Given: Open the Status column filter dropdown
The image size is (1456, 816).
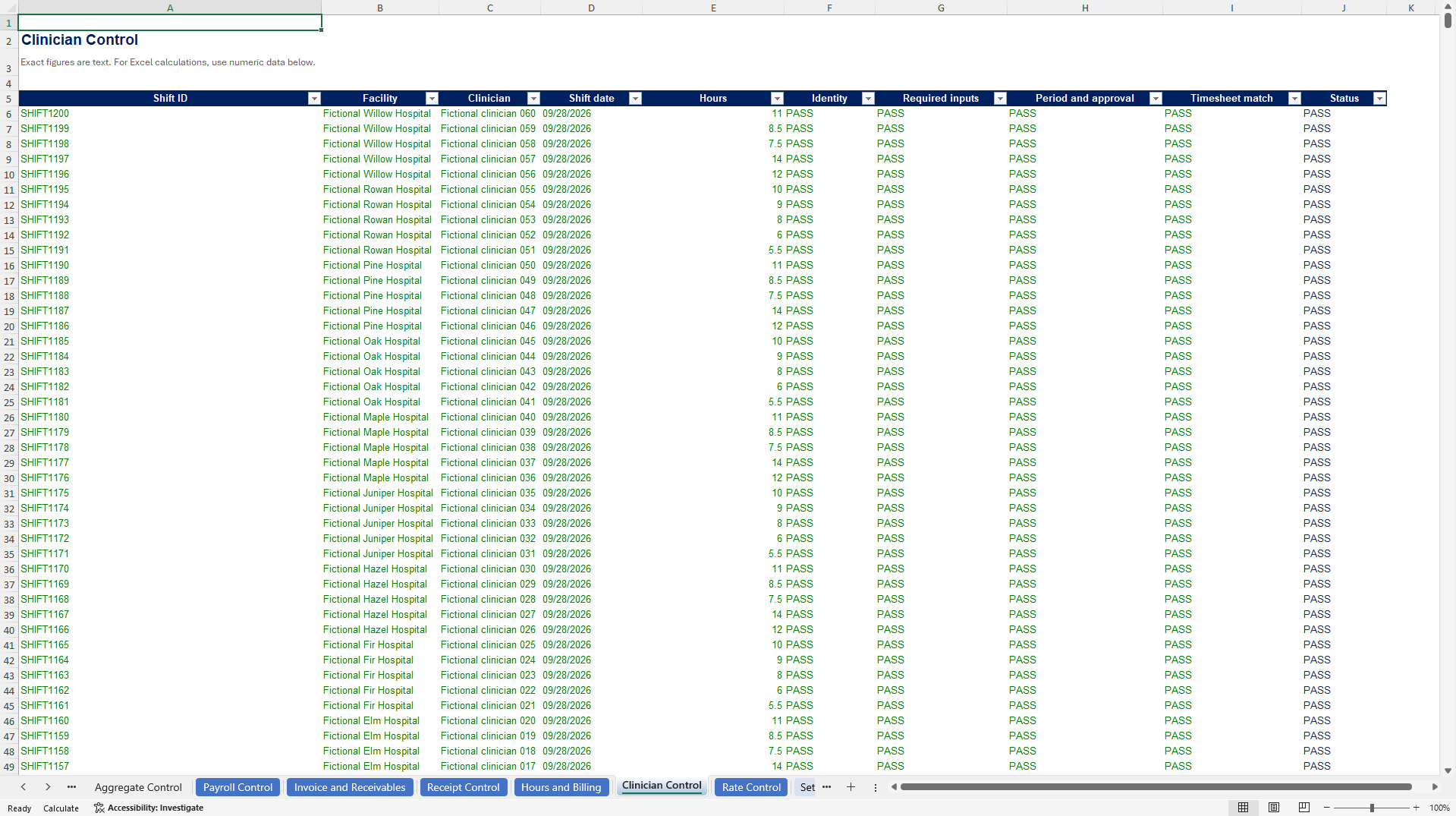Looking at the screenshot, I should pyautogui.click(x=1379, y=99).
